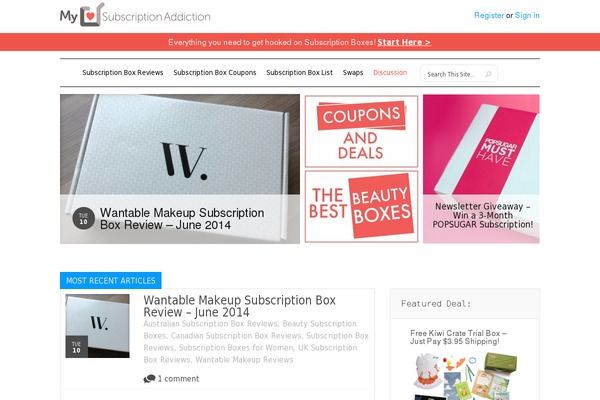
Task: Go to Subscription Box List page
Action: click(299, 73)
